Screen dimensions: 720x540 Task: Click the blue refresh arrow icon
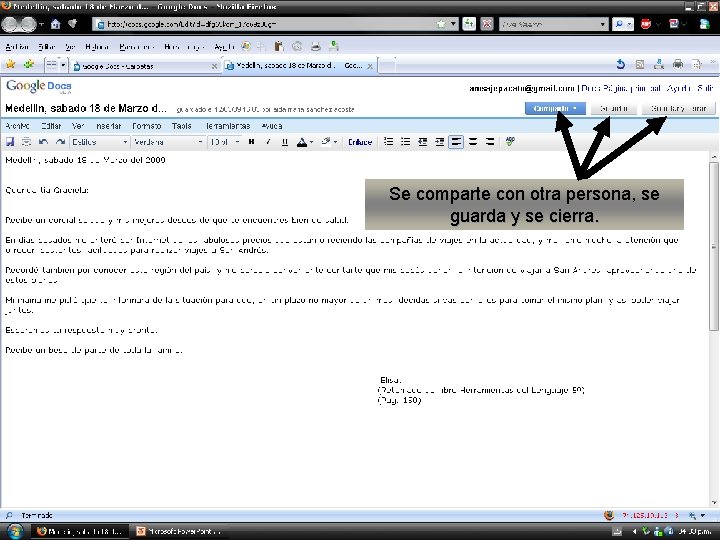coord(621,65)
